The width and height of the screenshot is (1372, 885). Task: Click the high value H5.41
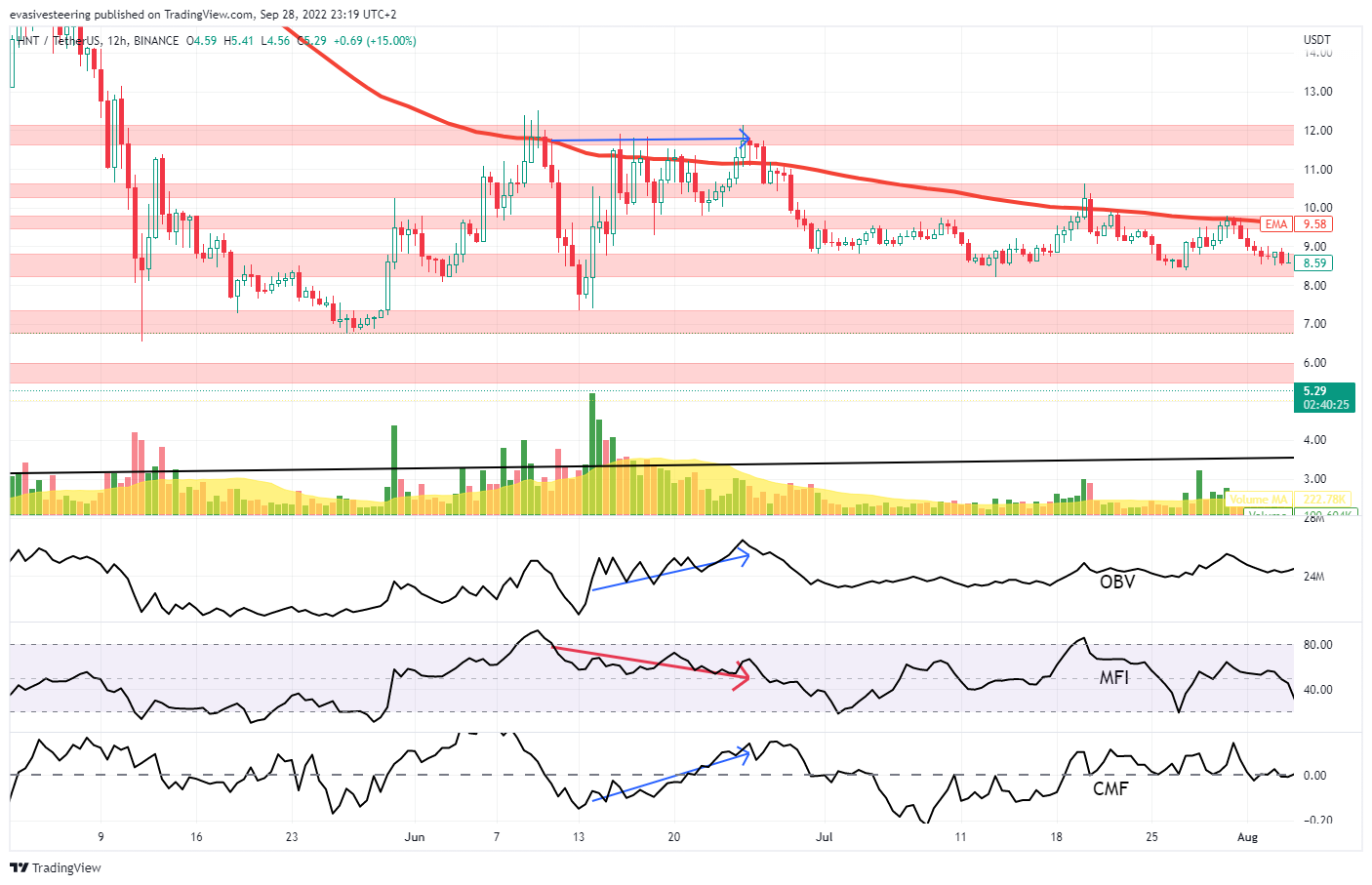(x=239, y=41)
